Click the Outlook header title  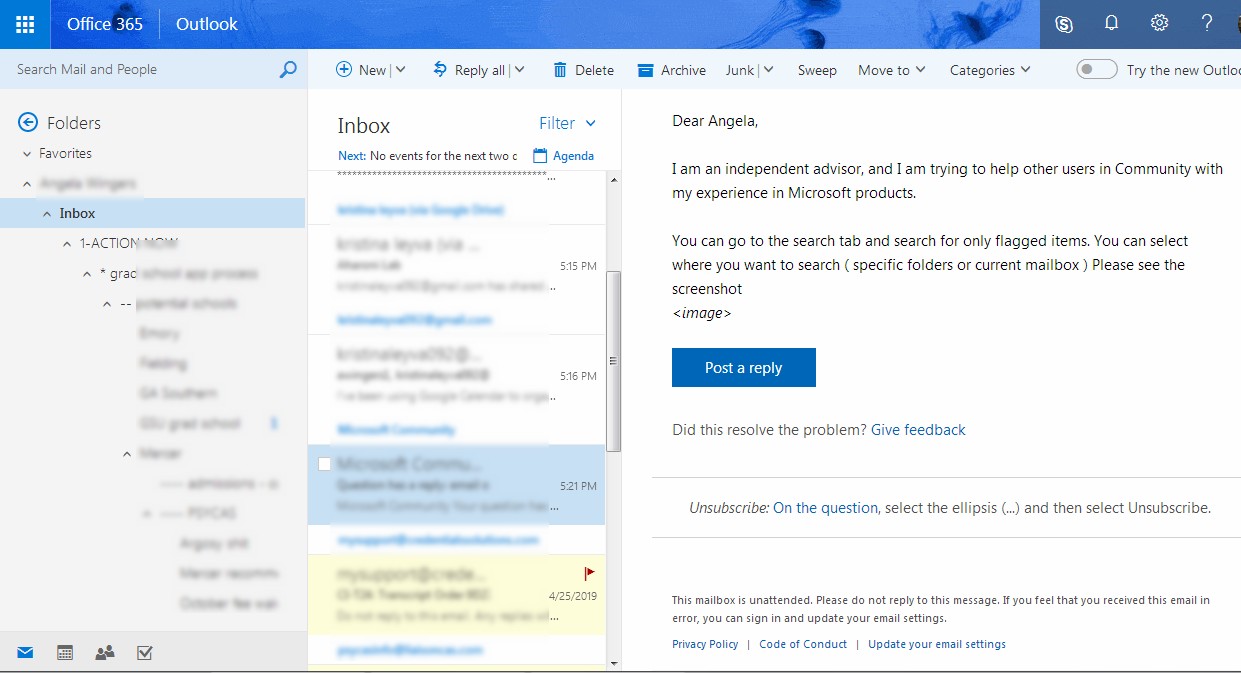[x=207, y=24]
